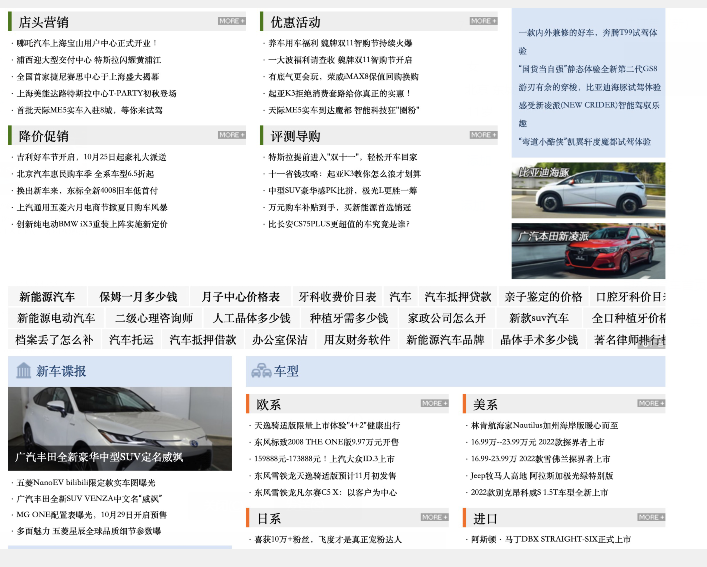Screen dimensions: 707x567
Task: Open MORE for the 美系 section
Action: point(651,403)
